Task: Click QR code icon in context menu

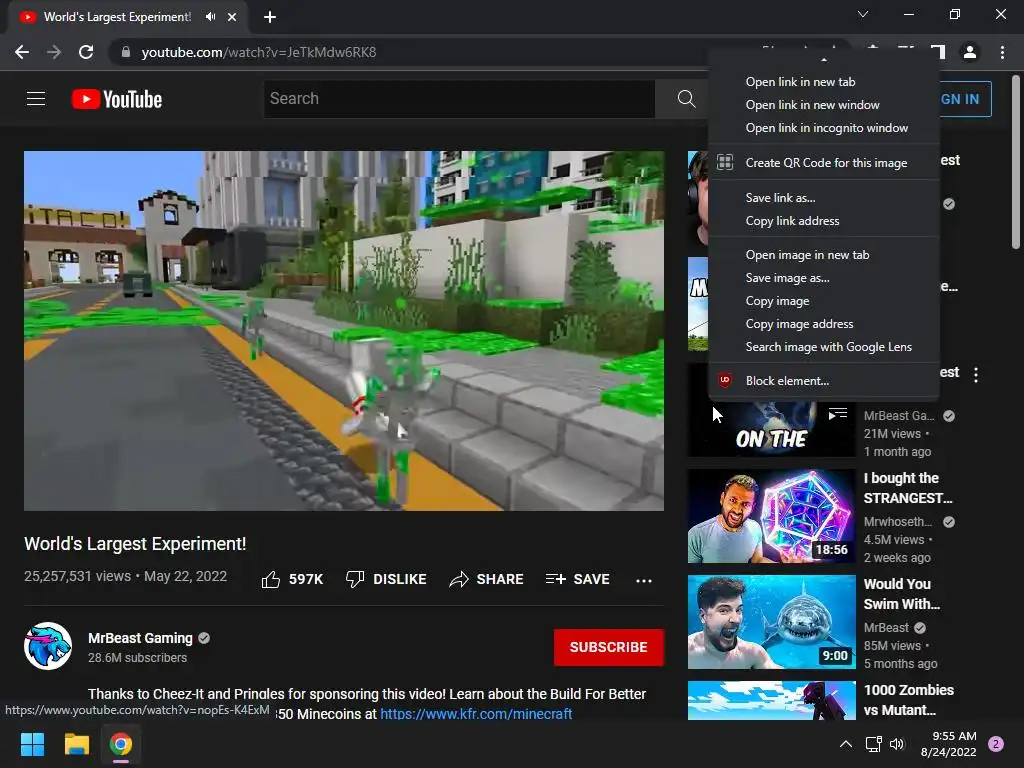Action: point(725,163)
